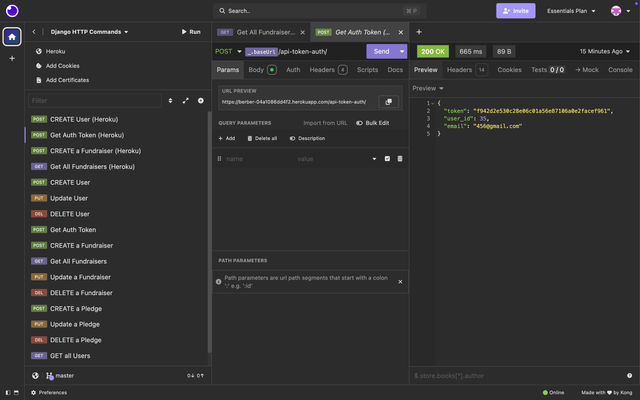Open the account menu arrow beside avatar
This screenshot has width=640, height=400.
tap(628, 11)
